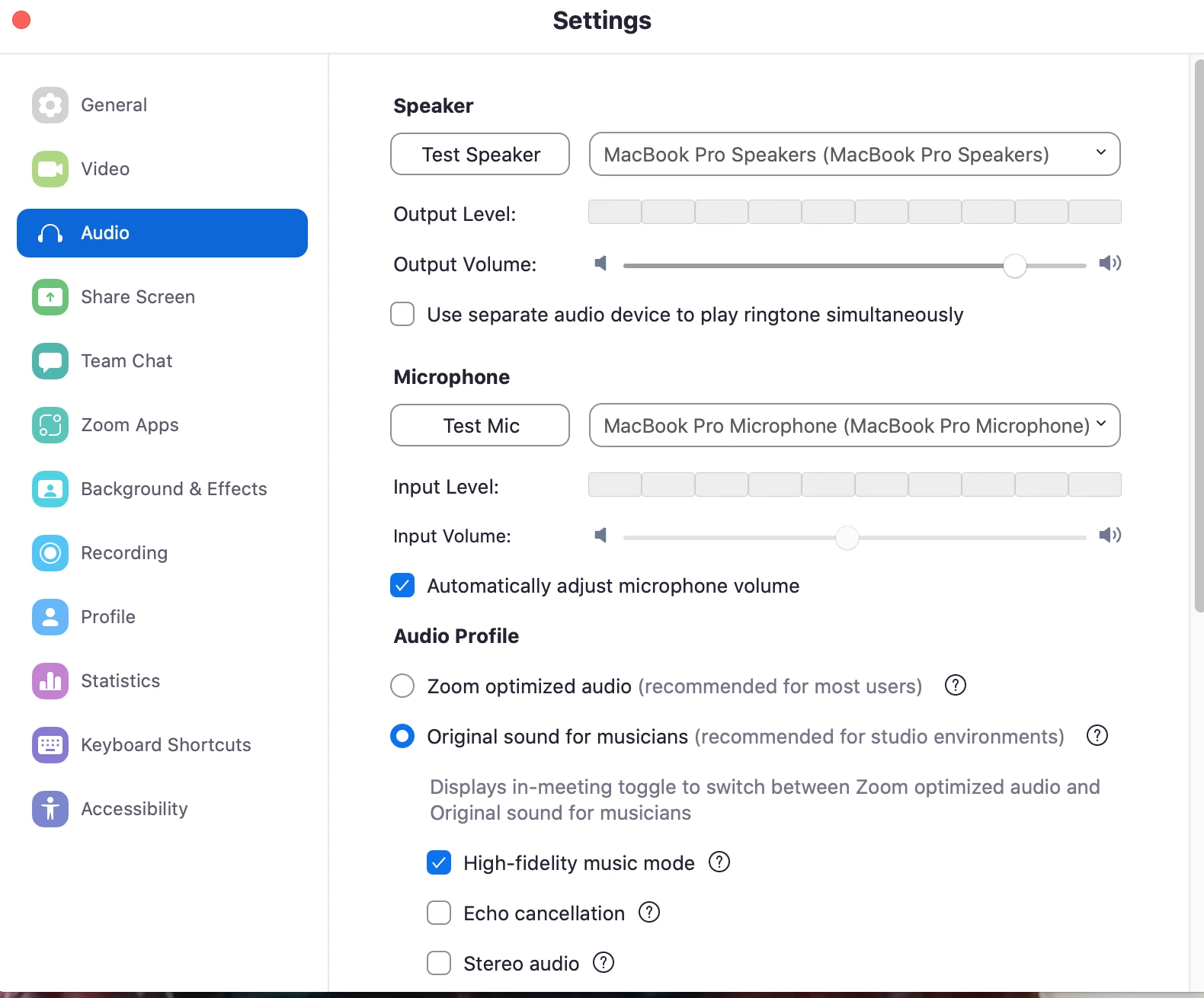
Task: Click input volume low speaker icon
Action: coord(601,536)
